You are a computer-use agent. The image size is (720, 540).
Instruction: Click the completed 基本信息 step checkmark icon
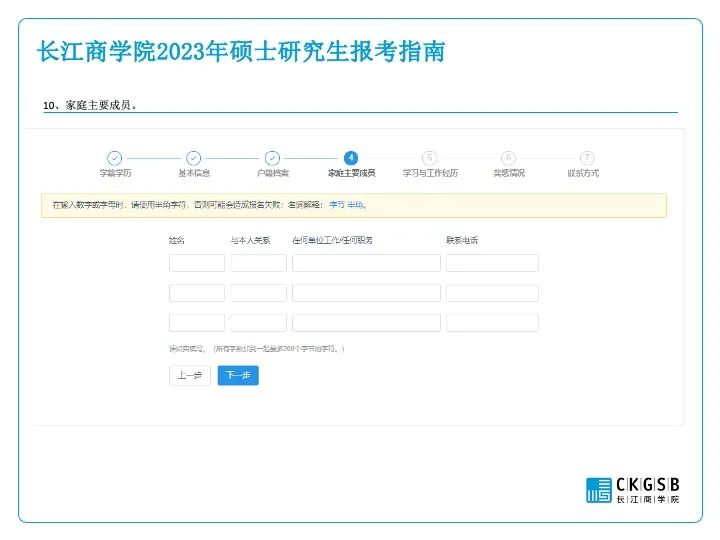193,158
